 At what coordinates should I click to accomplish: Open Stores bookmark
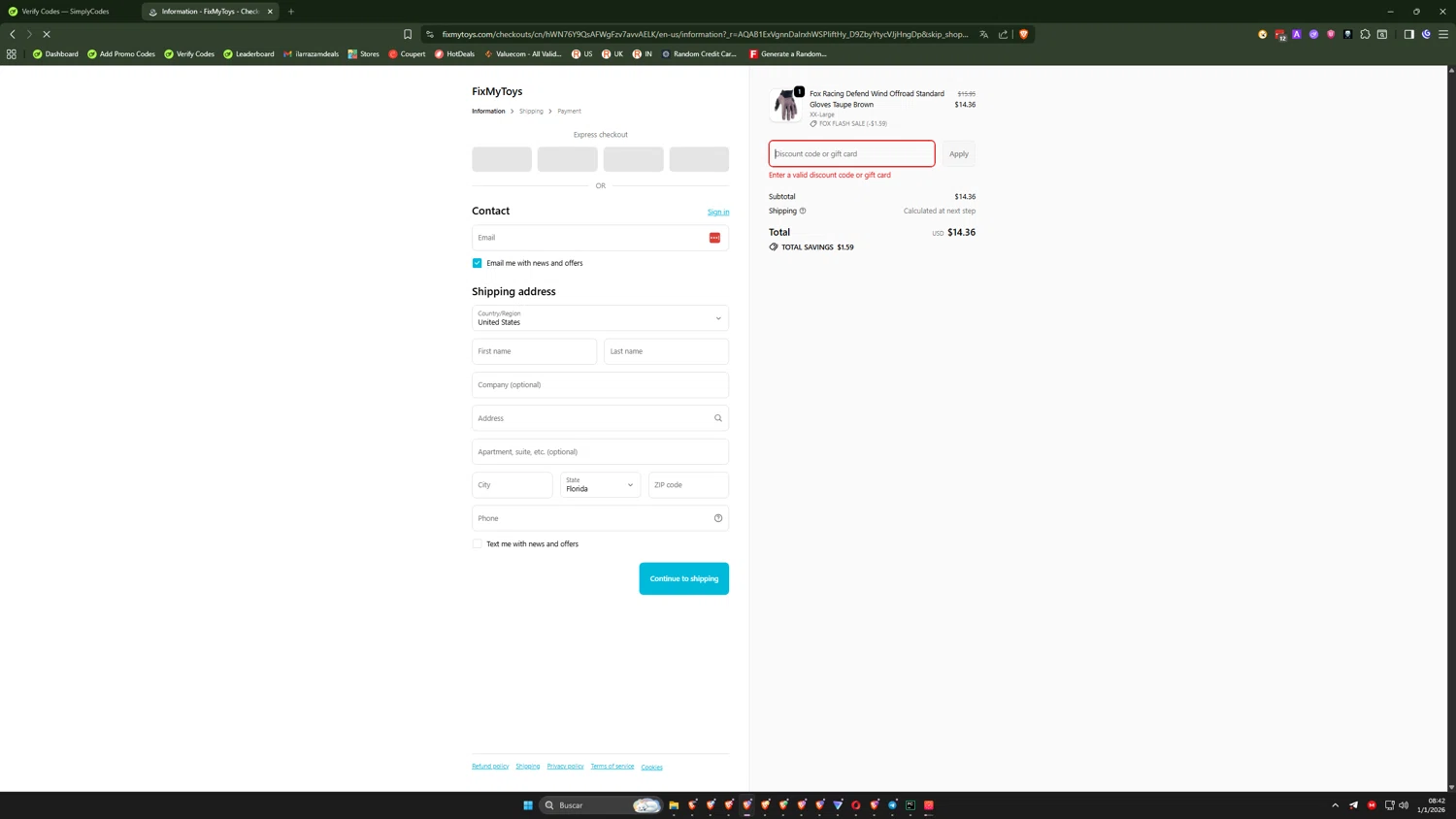click(363, 54)
